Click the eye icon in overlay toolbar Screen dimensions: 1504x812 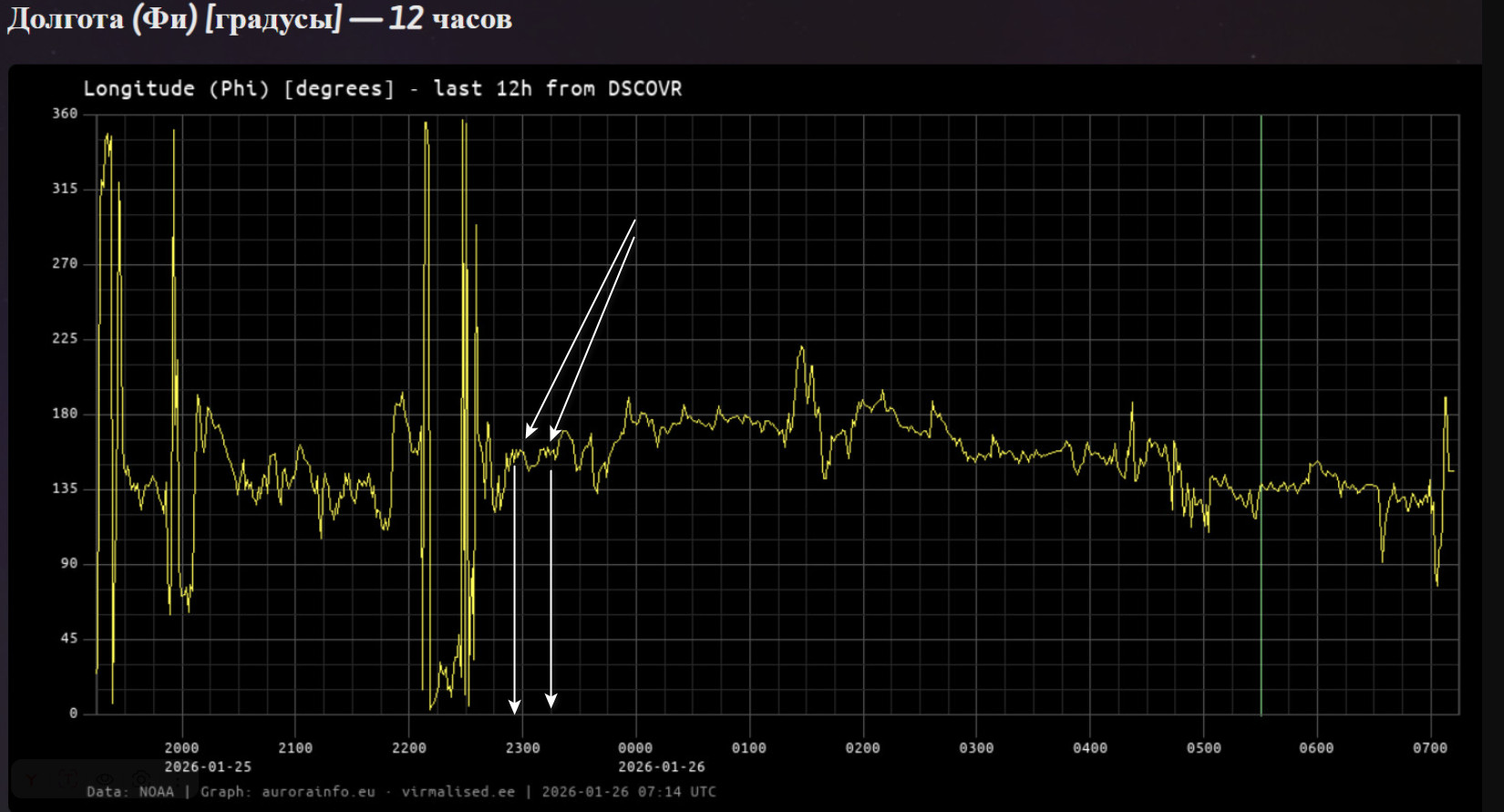click(x=105, y=778)
